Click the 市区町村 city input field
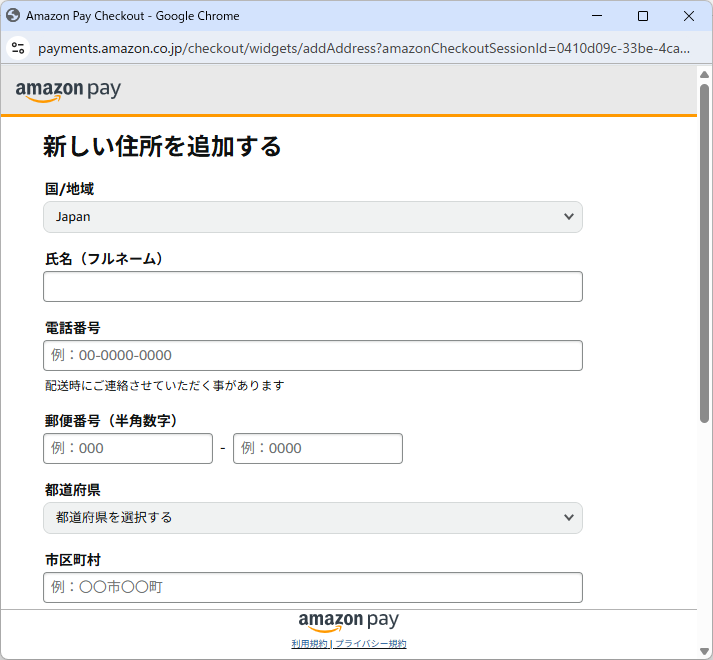This screenshot has height=660, width=713. 312,588
